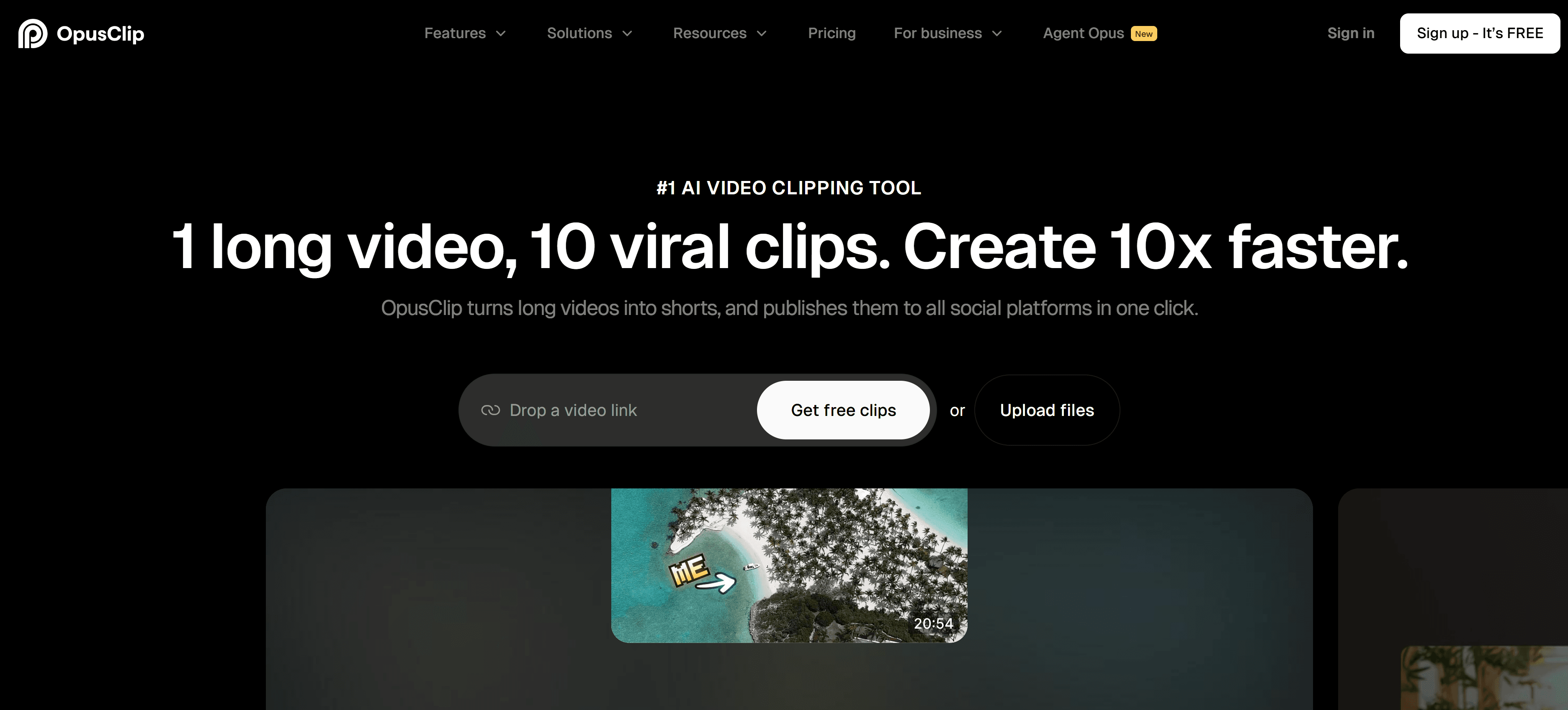The width and height of the screenshot is (1568, 710).
Task: Open the Resources menu
Action: (709, 33)
